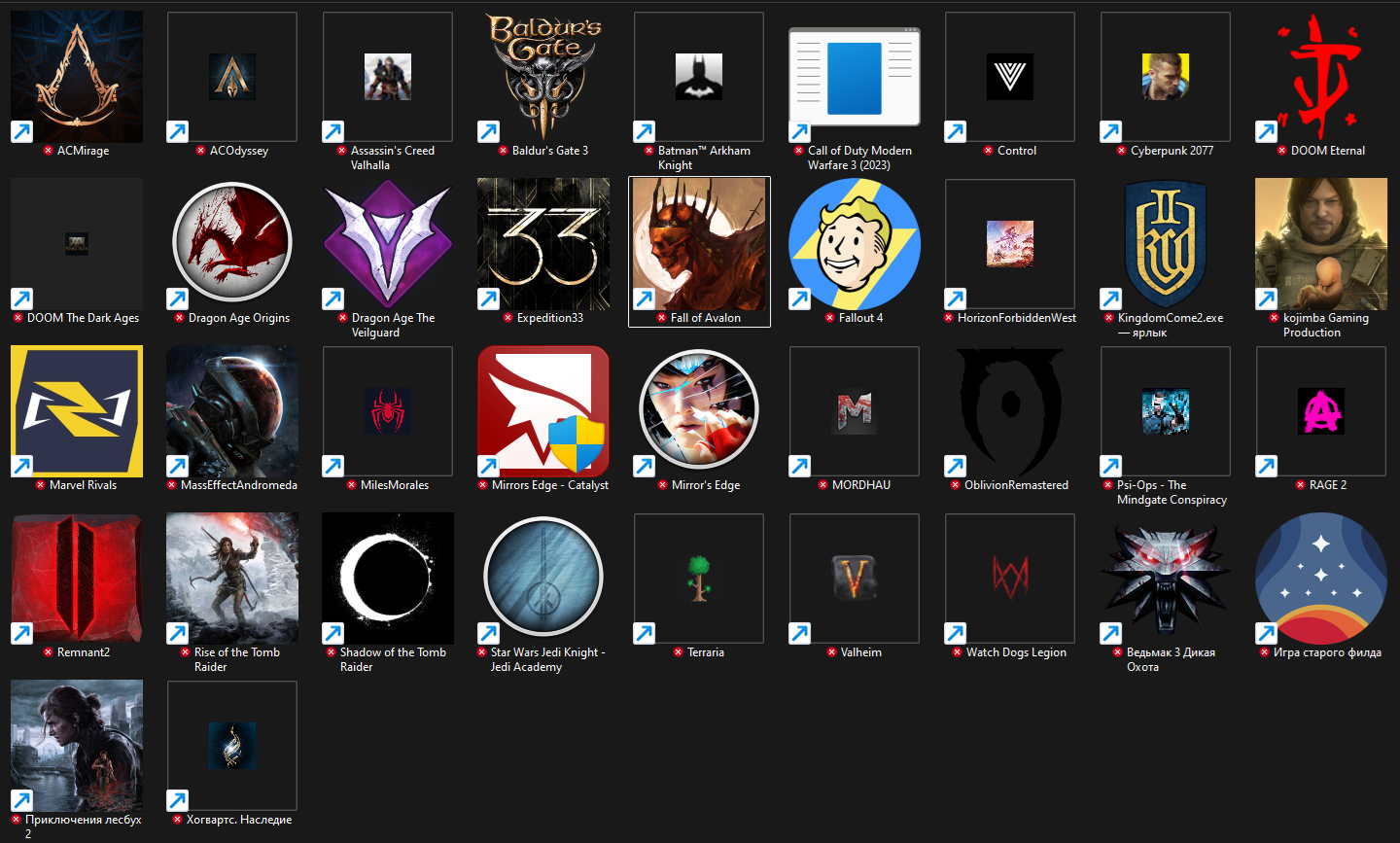The image size is (1400, 843).
Task: Select the ACOdyssey shortcut icon
Action: pos(232,77)
